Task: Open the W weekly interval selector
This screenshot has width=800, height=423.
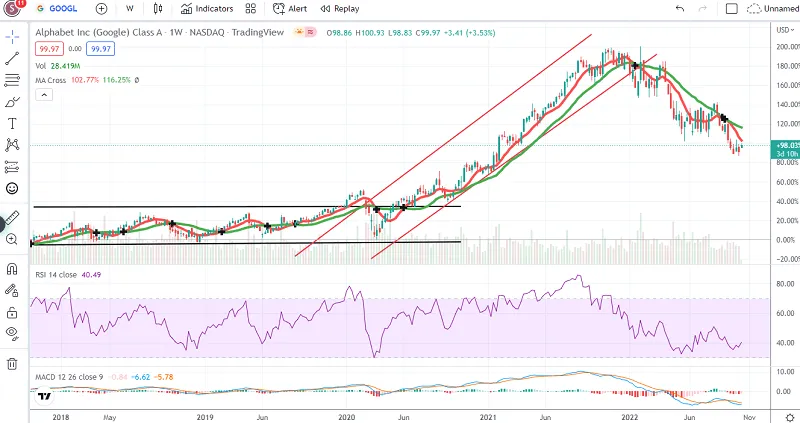Action: coord(130,9)
